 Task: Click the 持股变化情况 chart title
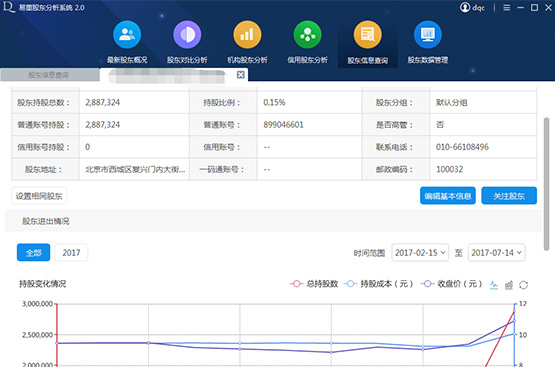[42, 284]
